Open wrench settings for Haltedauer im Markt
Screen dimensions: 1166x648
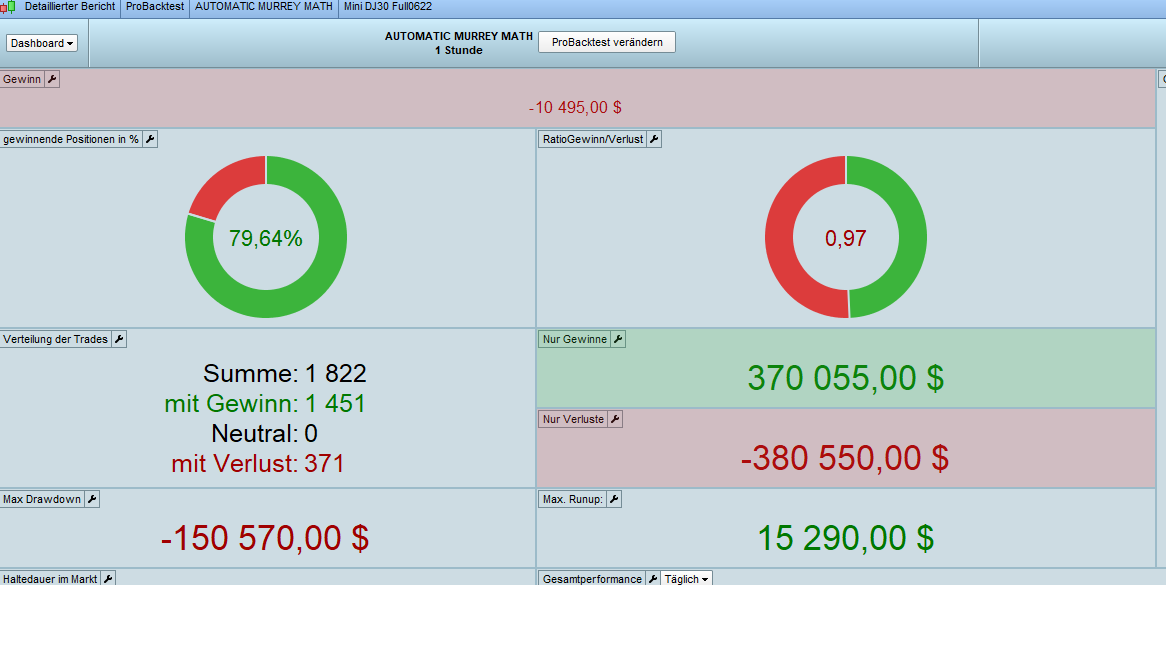(x=108, y=579)
